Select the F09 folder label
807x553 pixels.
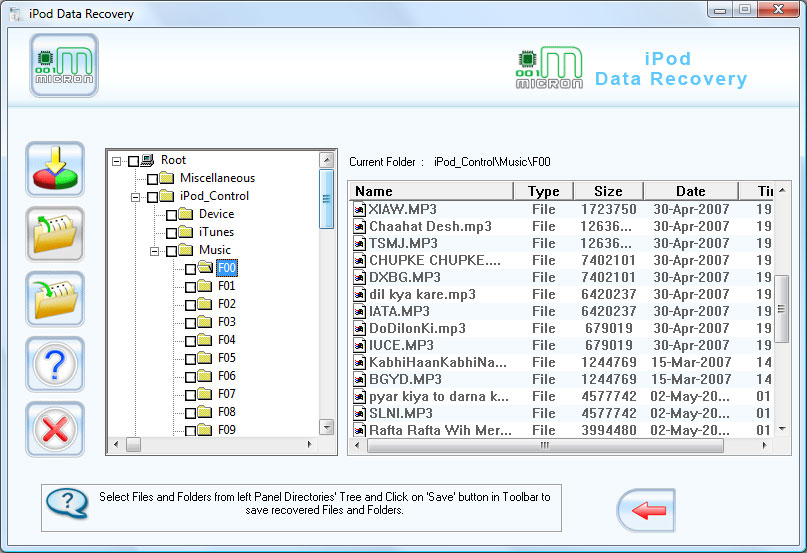[226, 430]
